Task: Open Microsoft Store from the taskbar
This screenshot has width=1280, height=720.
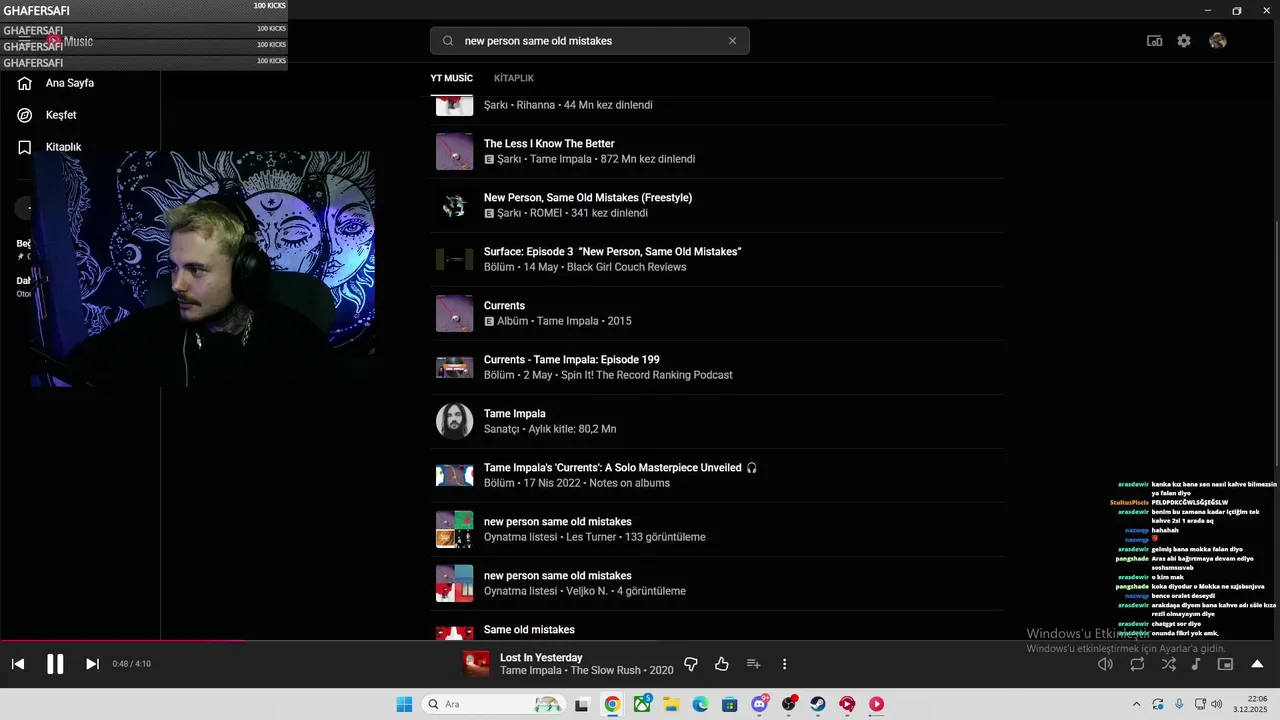Action: point(729,704)
